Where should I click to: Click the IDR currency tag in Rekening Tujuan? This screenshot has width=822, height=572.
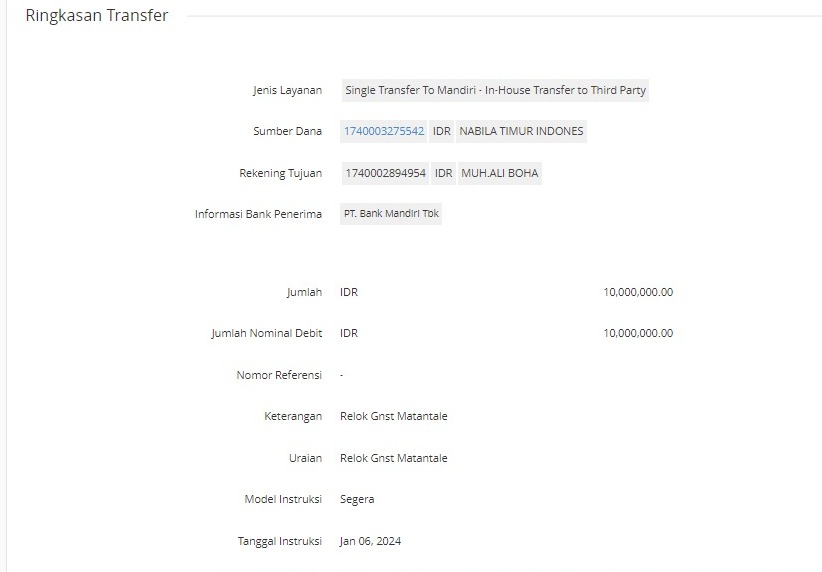click(444, 173)
